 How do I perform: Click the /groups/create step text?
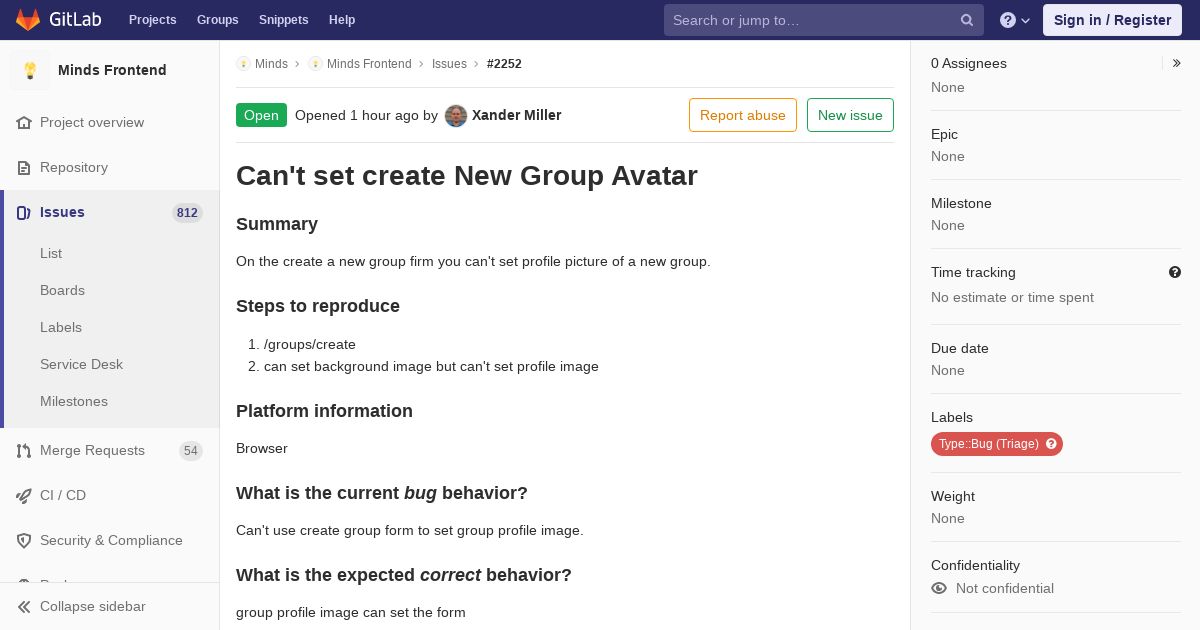coord(310,344)
